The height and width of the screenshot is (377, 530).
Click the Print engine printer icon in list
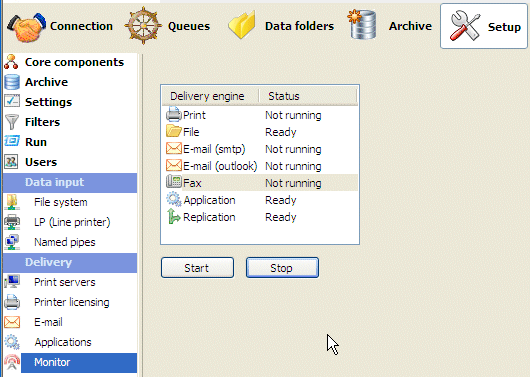[174, 114]
